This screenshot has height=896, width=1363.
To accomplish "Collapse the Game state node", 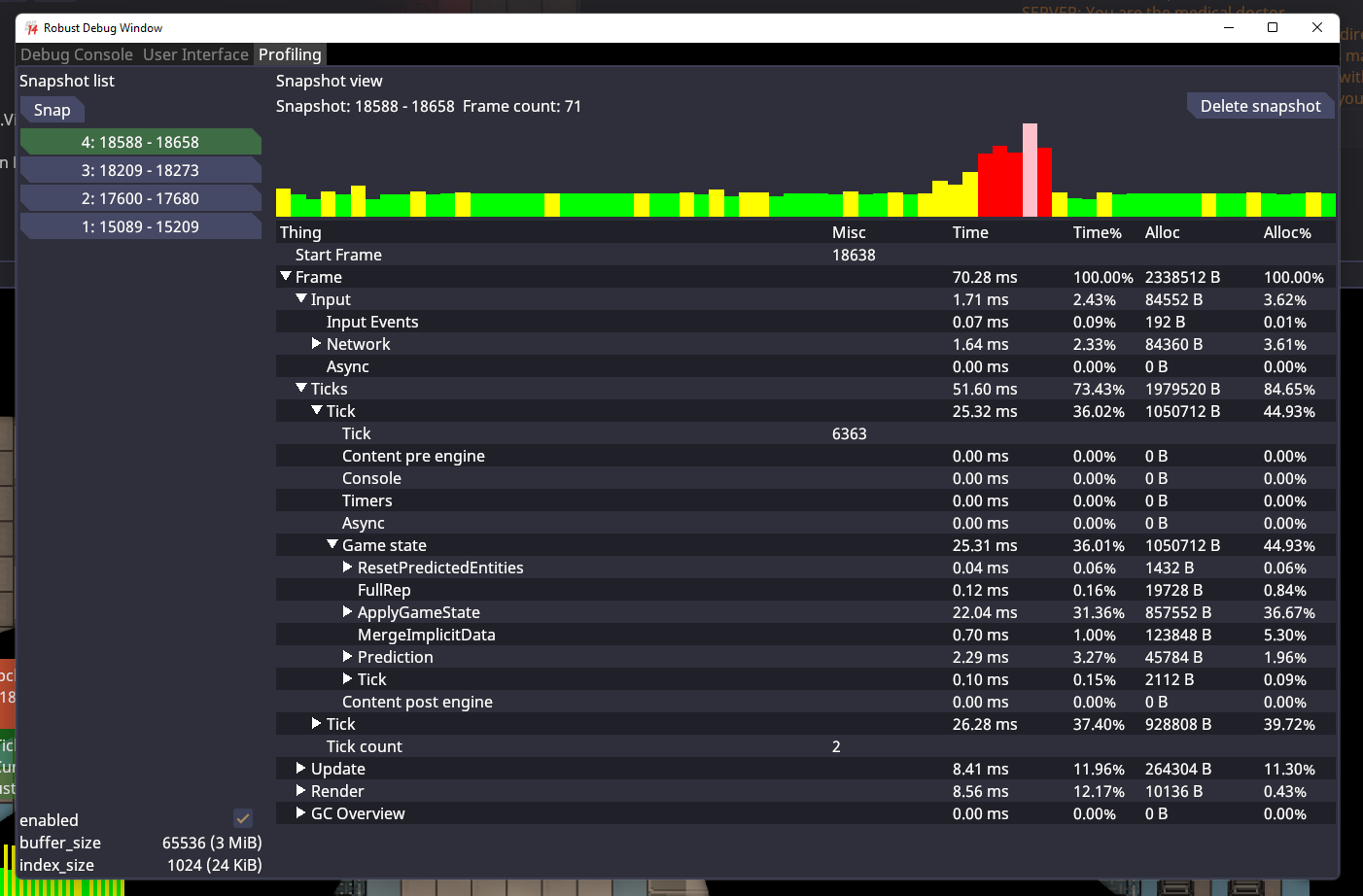I will [332, 545].
